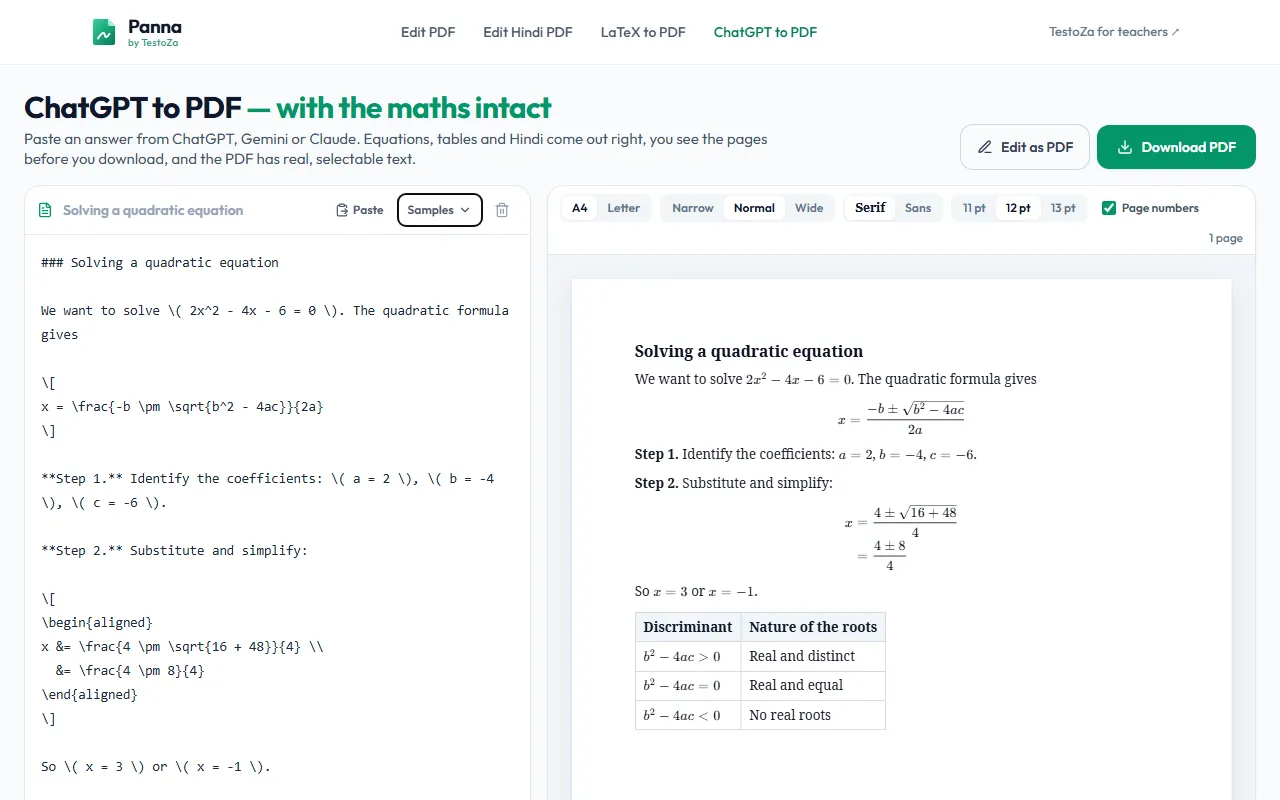
Task: Click the "Solving a quadratic equation" preview heading
Action: 749,351
